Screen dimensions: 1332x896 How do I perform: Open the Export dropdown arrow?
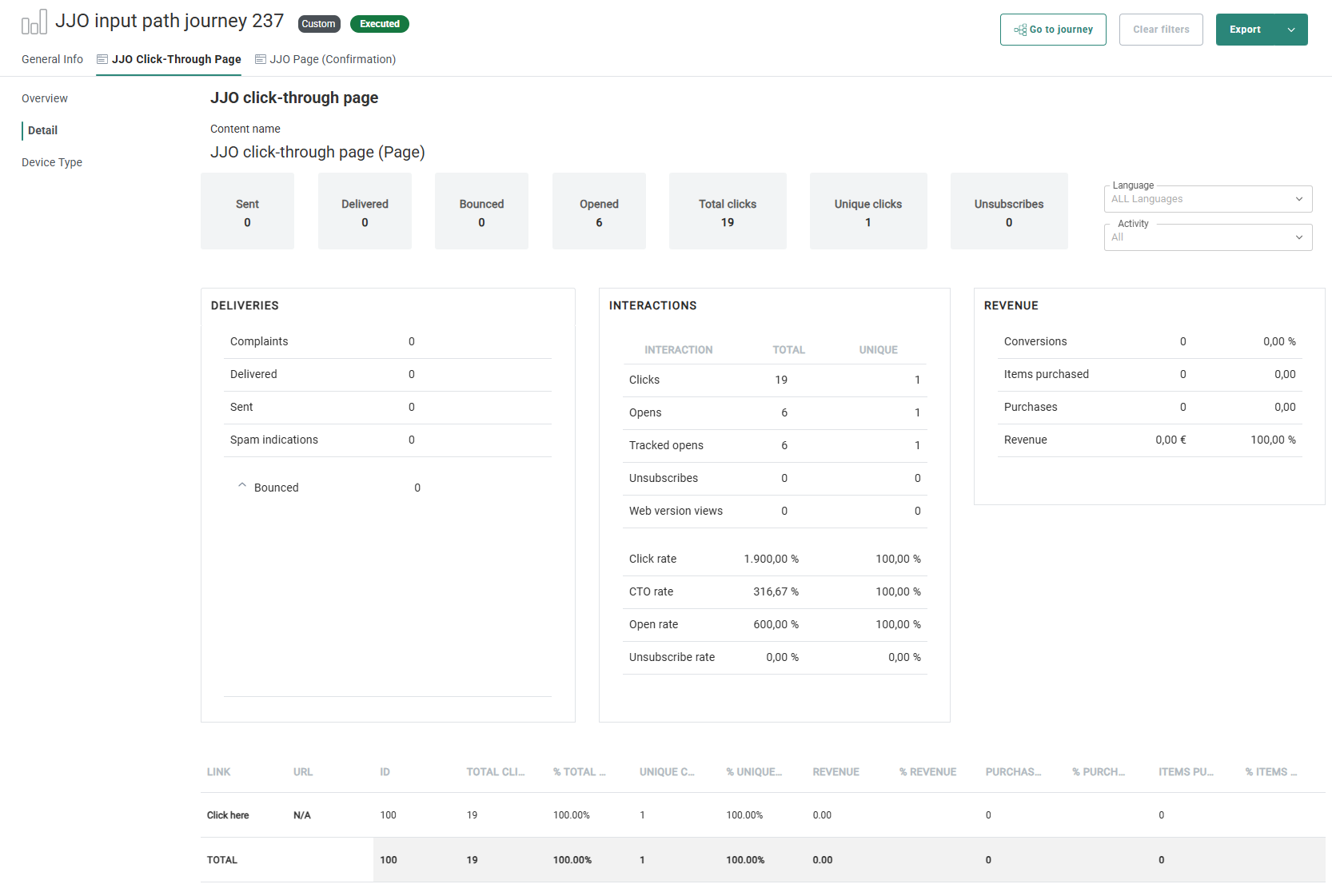pos(1290,30)
